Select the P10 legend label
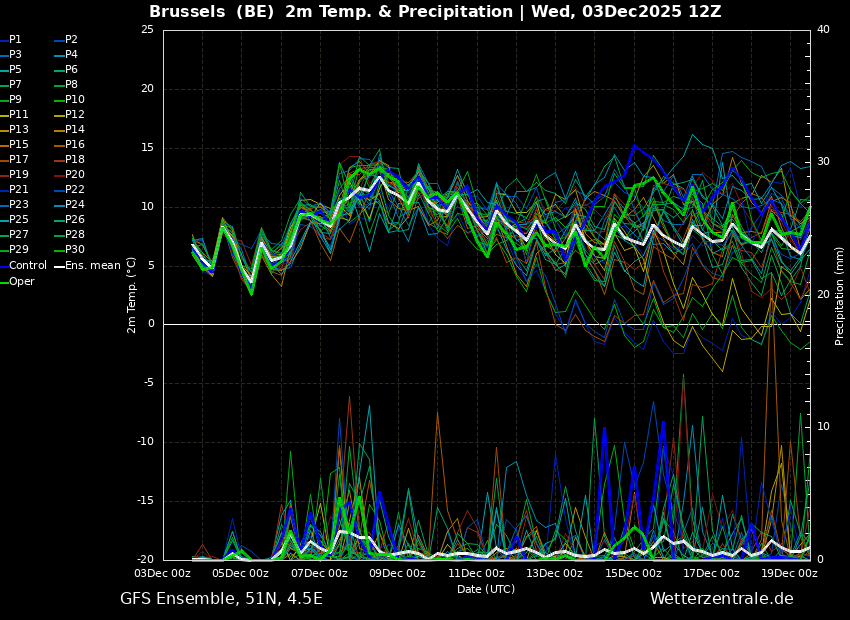 click(70, 100)
